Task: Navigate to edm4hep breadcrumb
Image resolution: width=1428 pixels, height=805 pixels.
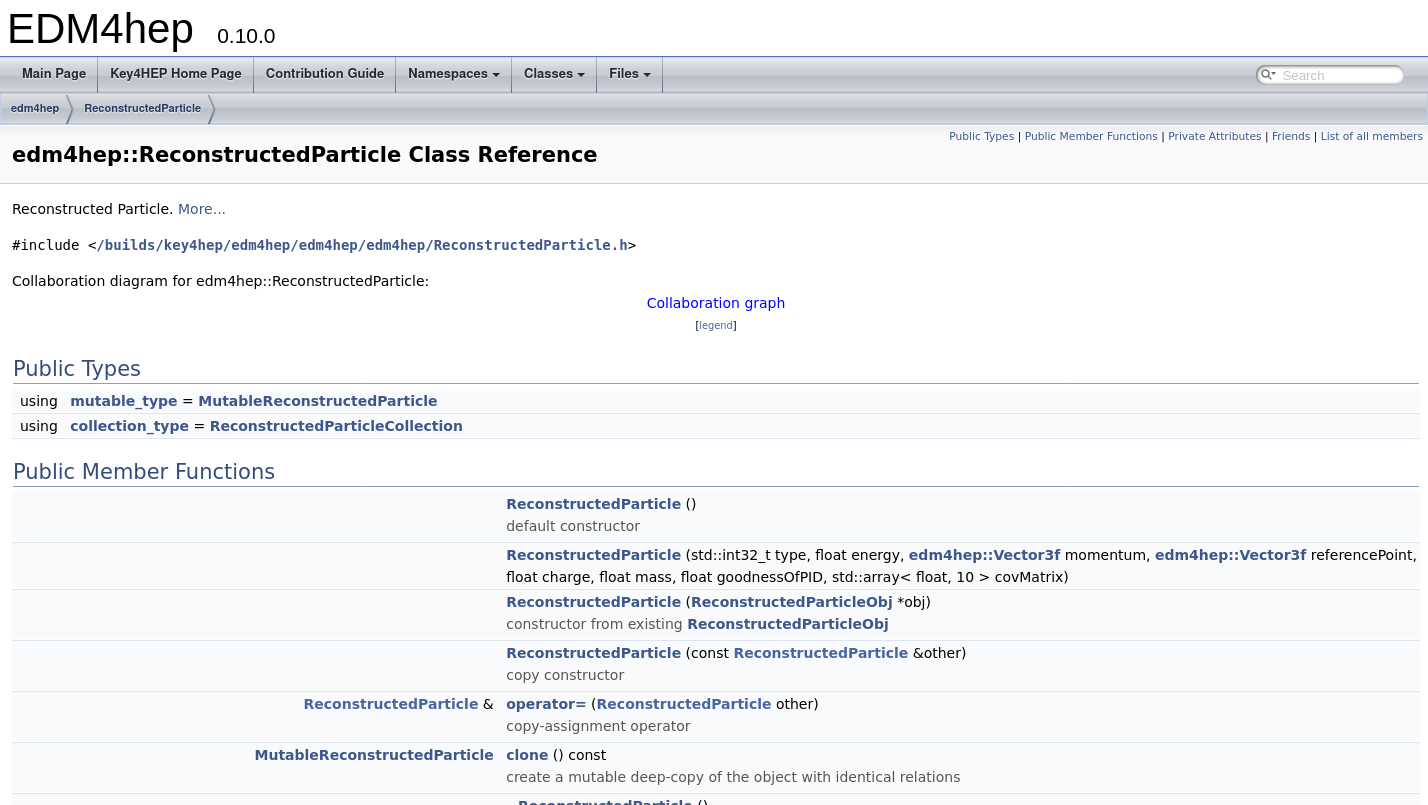Action: coord(35,109)
